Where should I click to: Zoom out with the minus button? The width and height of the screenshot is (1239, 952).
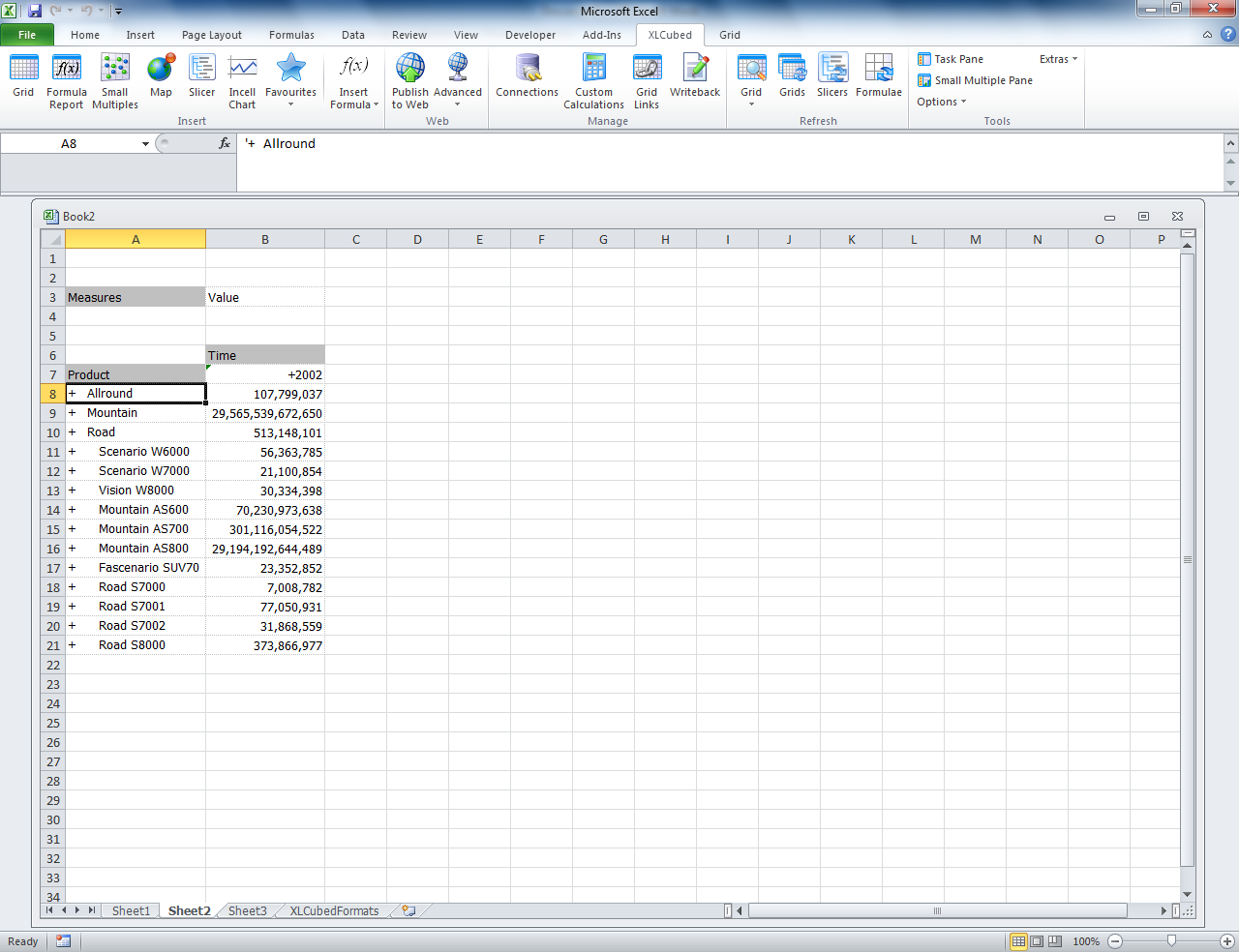tap(1115, 940)
